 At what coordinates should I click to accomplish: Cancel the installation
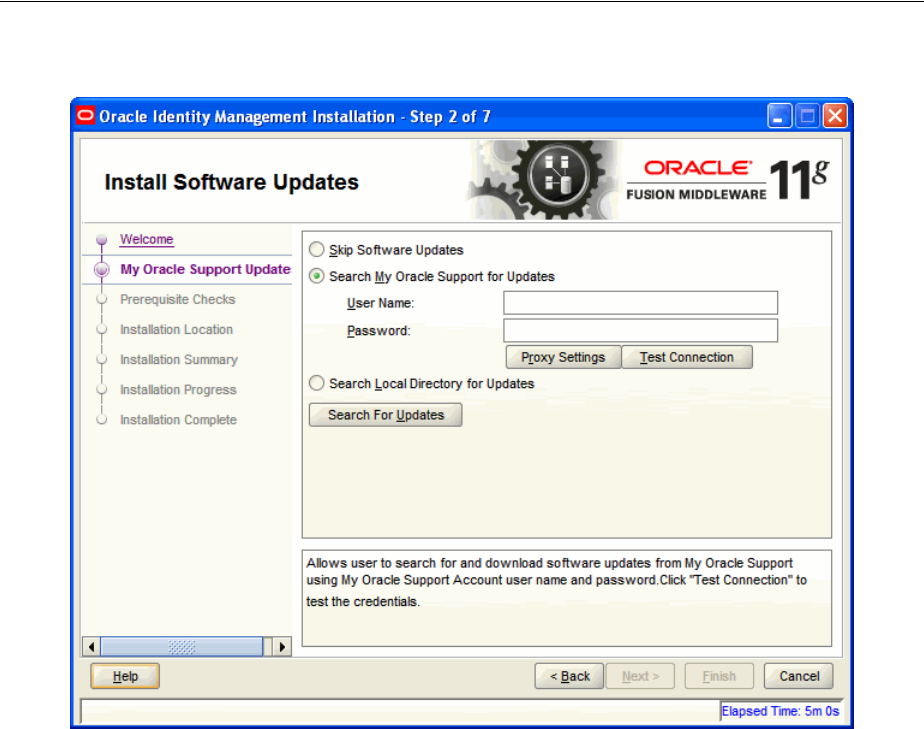[798, 676]
